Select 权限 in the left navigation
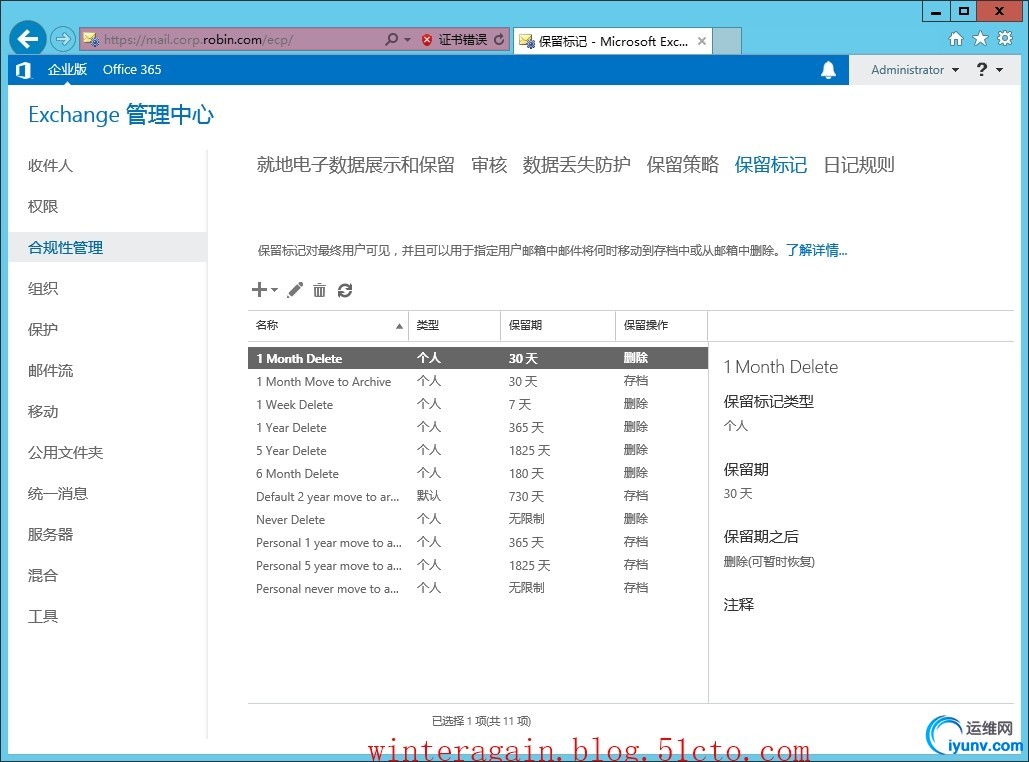 43,207
